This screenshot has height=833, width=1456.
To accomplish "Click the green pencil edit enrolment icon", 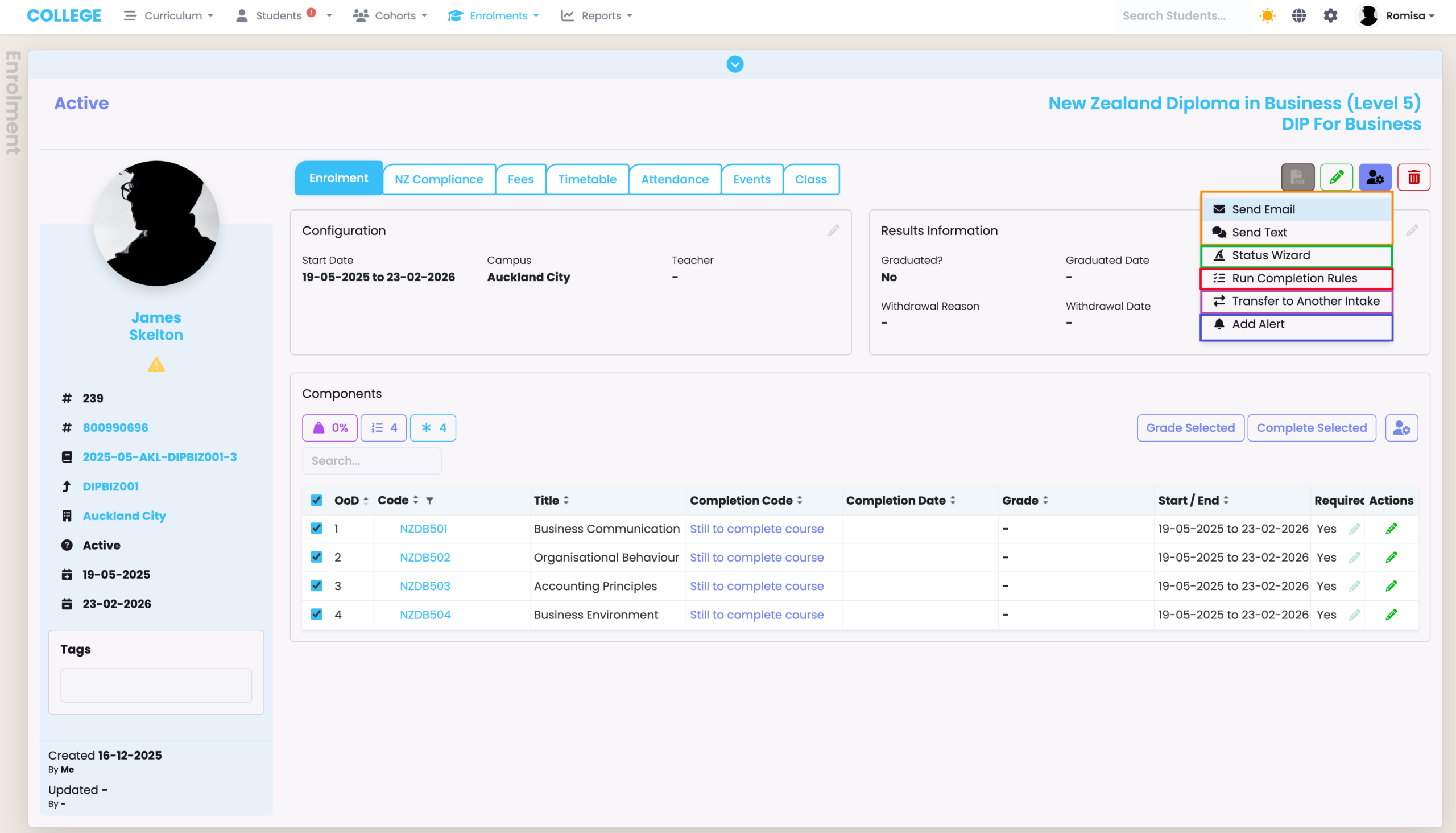I will tap(1336, 178).
